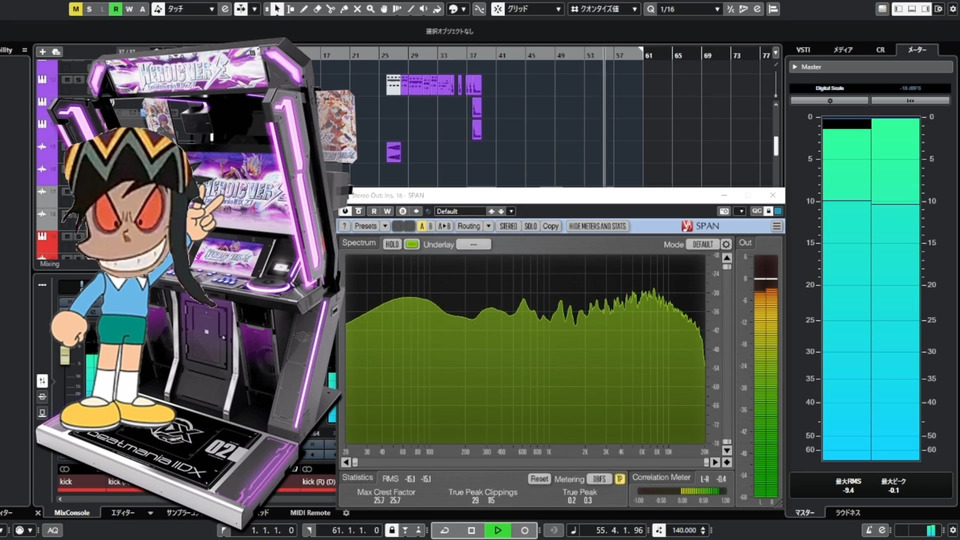Click the Reset statistics button in SPAN

coord(539,479)
